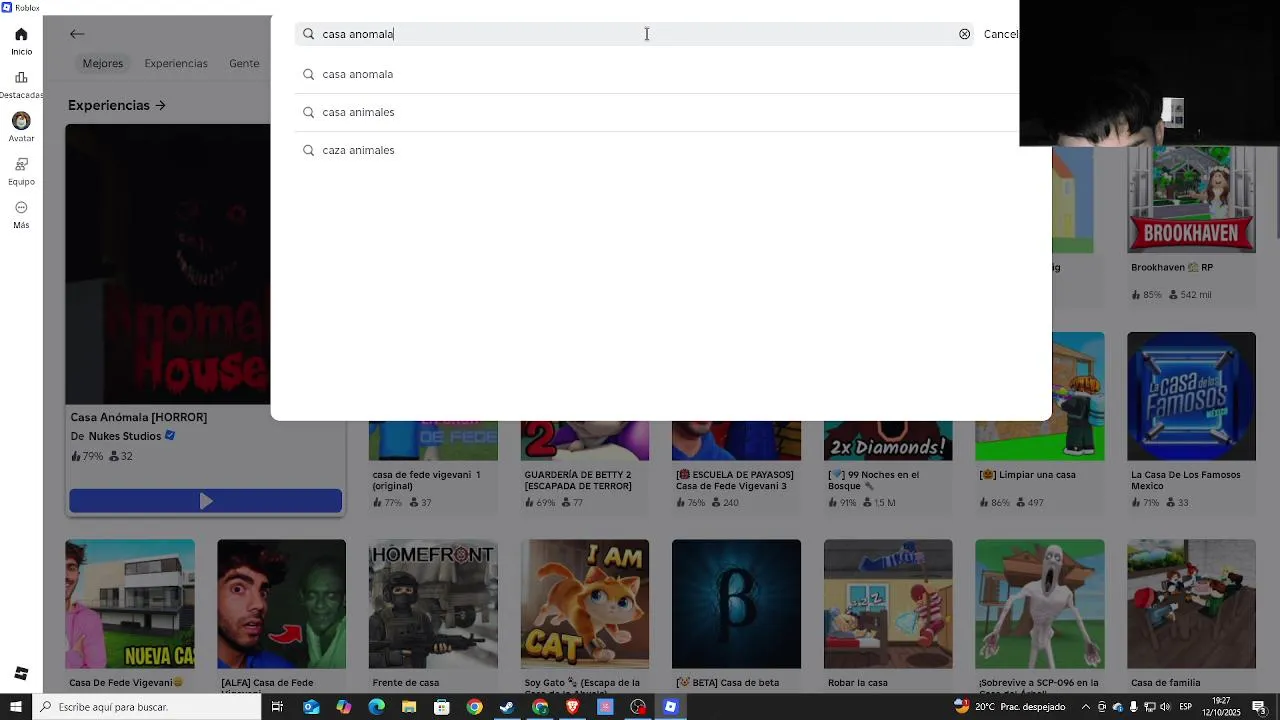Image resolution: width=1280 pixels, height=720 pixels.
Task: Open the volume control in system tray
Action: tap(1165, 707)
